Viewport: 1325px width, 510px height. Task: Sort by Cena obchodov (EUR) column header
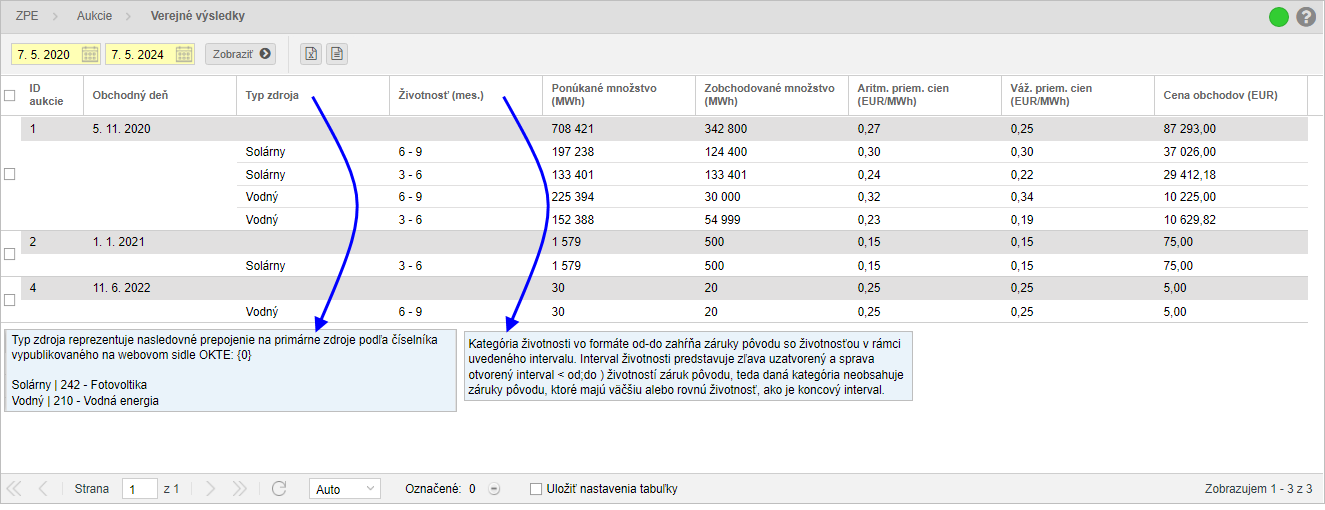coord(1230,95)
